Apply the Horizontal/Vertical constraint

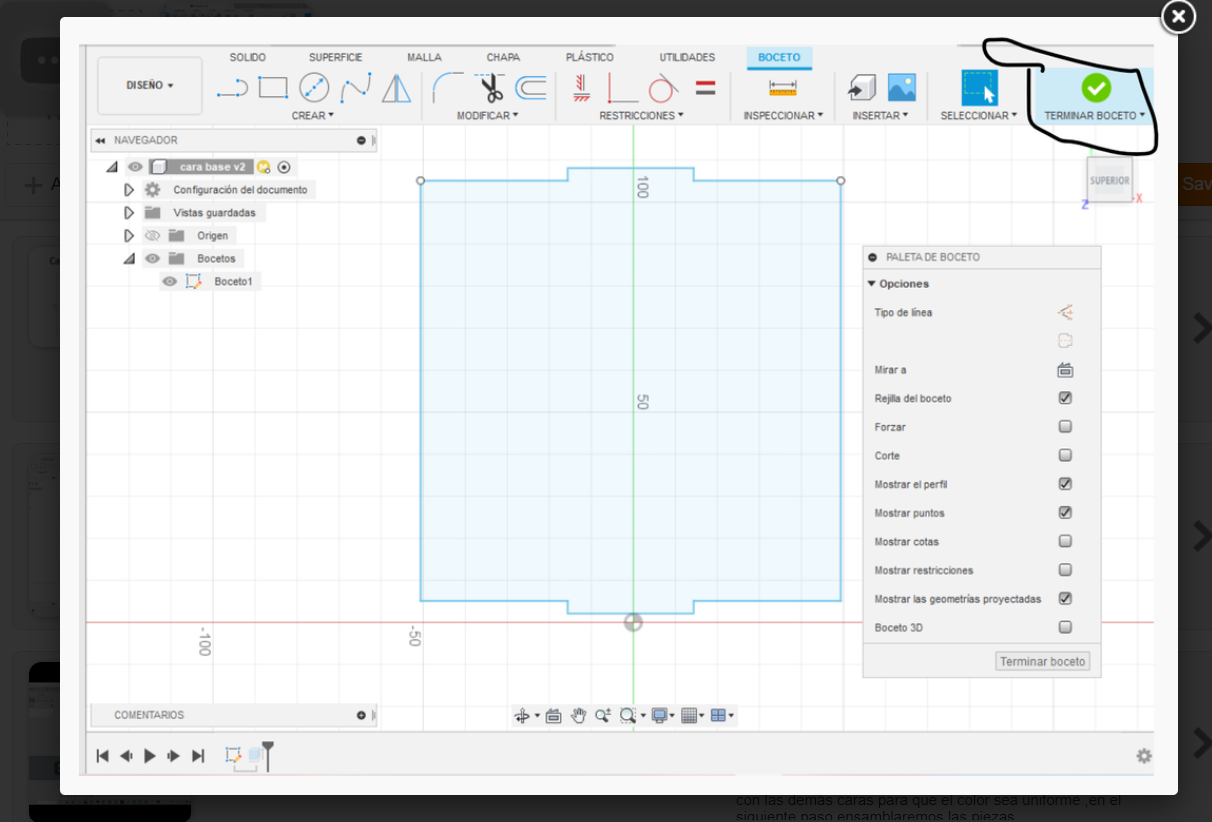(x=581, y=88)
